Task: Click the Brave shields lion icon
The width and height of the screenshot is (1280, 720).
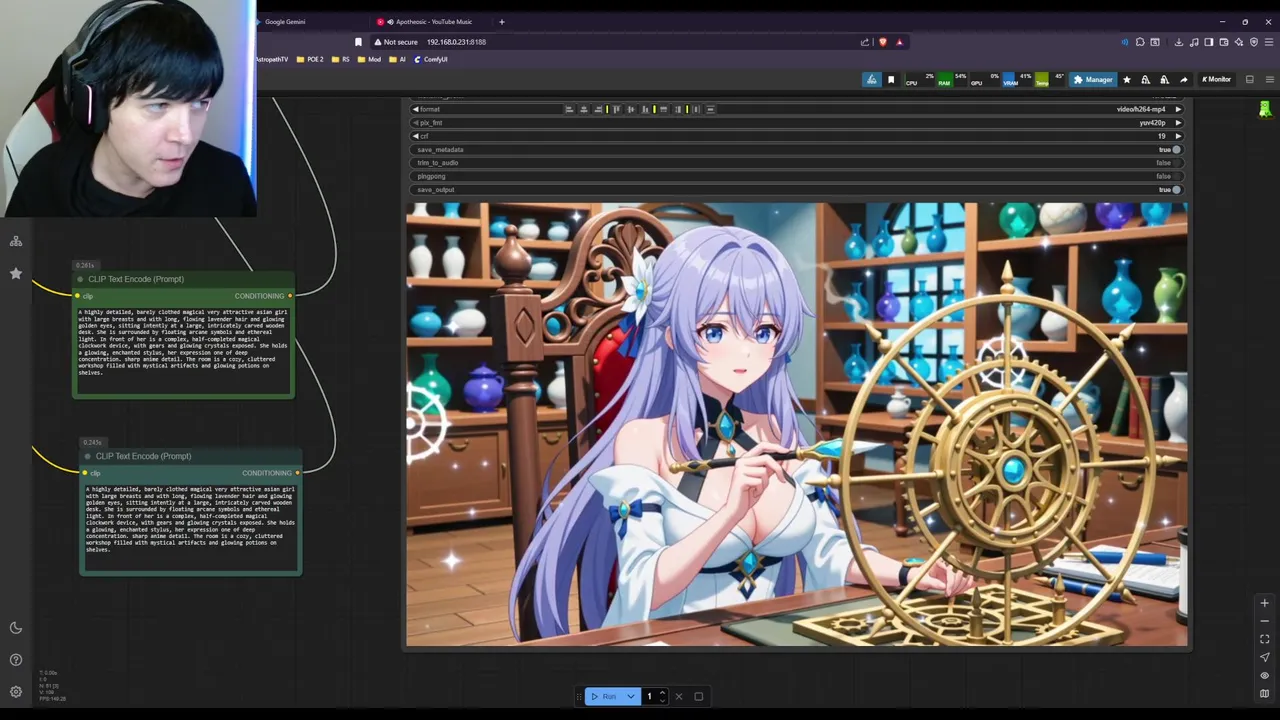Action: tap(883, 42)
